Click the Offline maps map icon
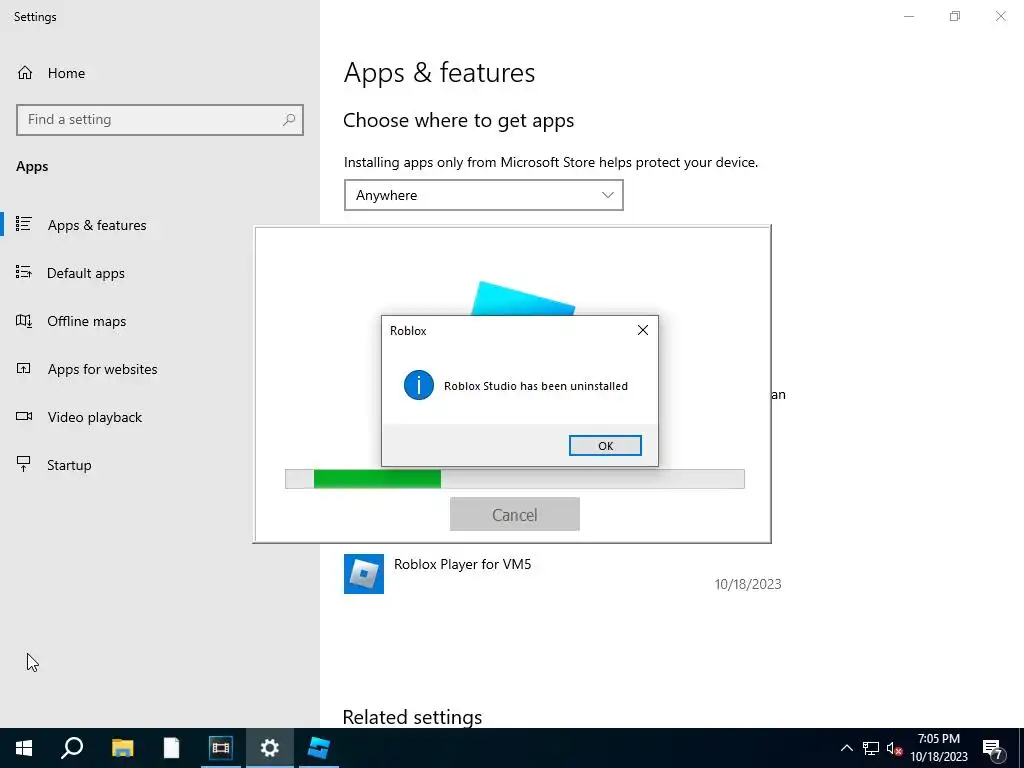The image size is (1024, 768). [24, 321]
